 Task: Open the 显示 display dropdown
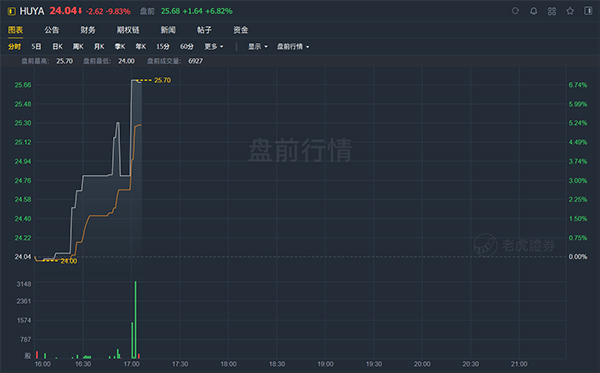(x=258, y=47)
